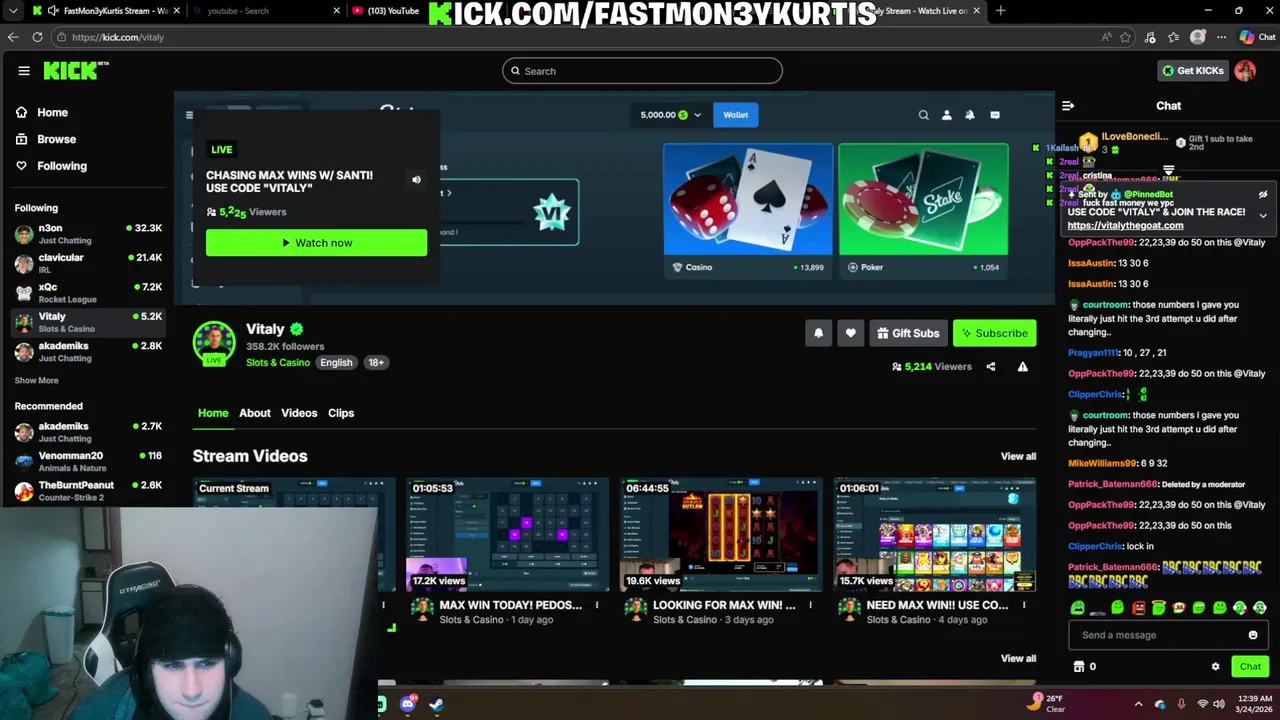
Task: Open Venomman20 recommended channel
Action: click(88, 461)
